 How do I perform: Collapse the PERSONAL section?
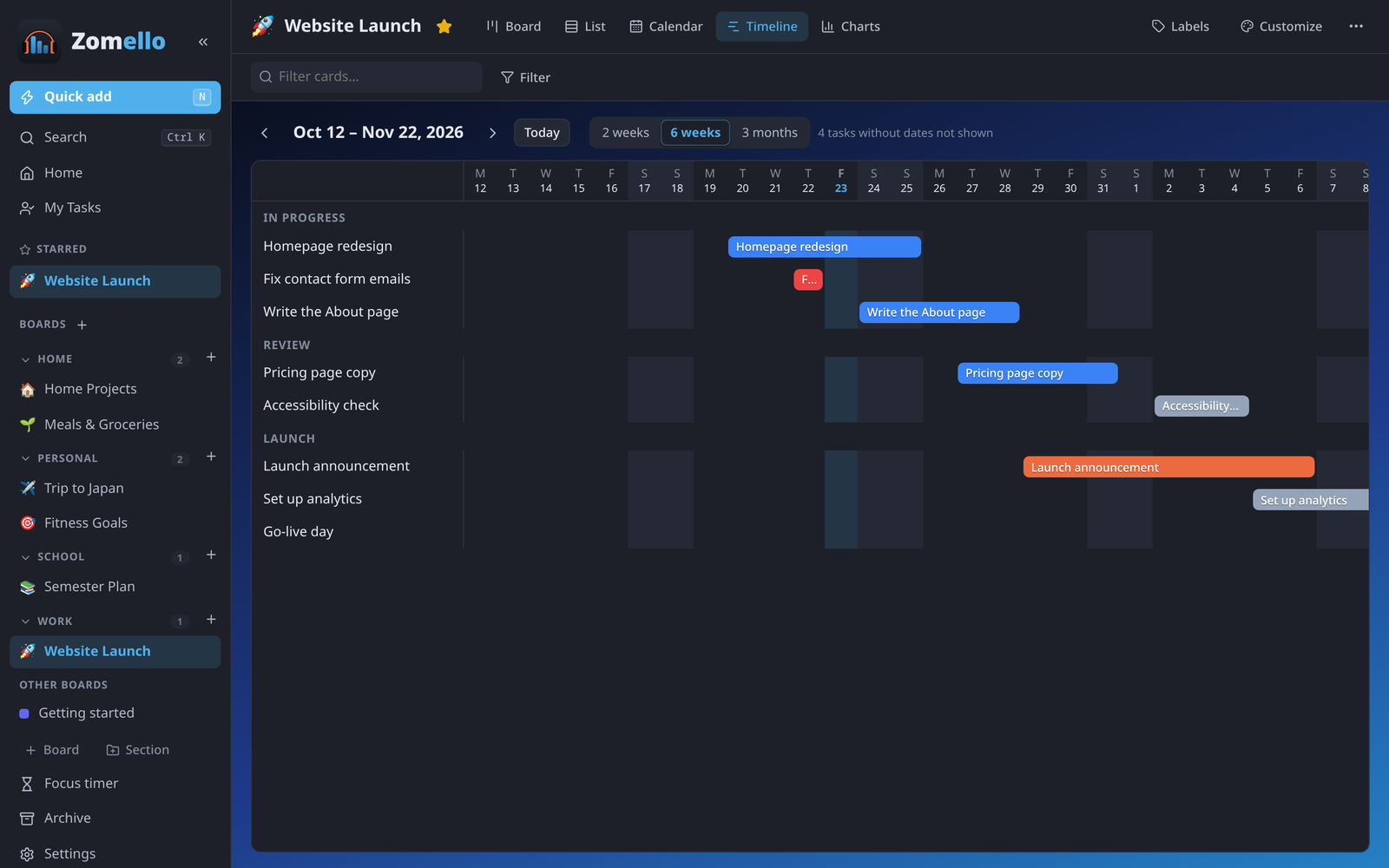(25, 458)
